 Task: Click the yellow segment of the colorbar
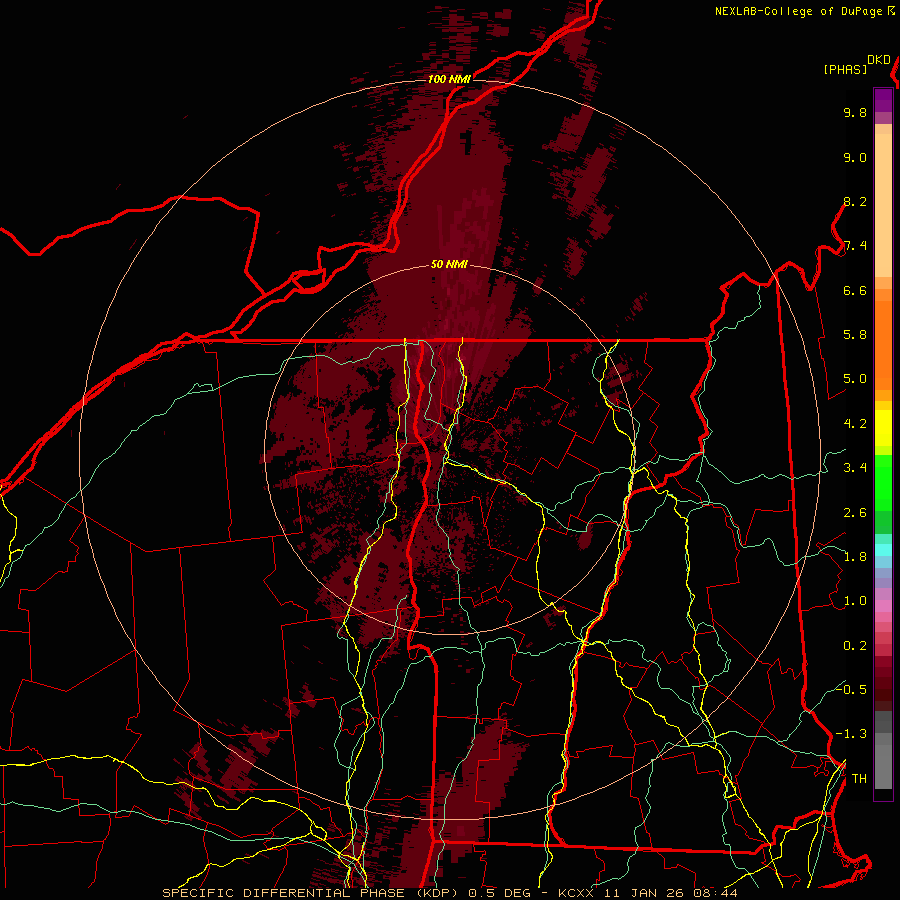tap(883, 428)
